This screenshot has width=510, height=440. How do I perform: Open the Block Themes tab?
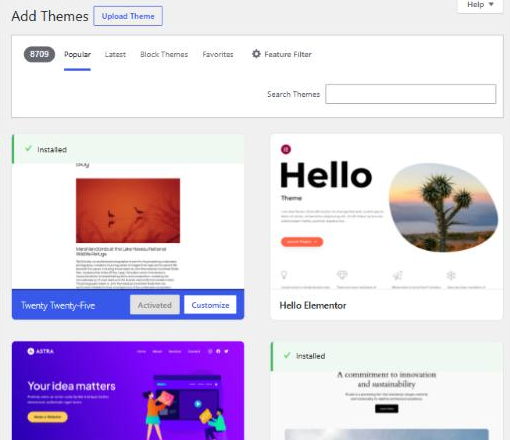point(164,54)
